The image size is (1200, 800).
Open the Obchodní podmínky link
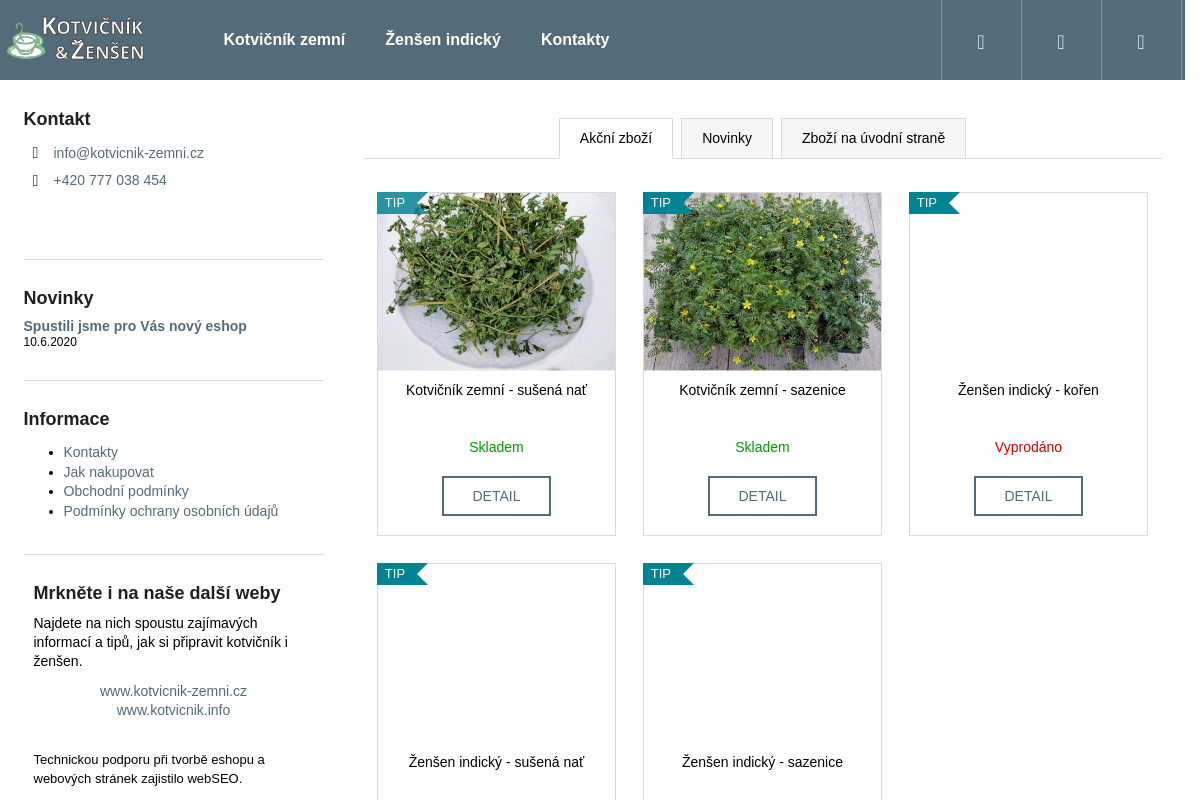click(126, 491)
